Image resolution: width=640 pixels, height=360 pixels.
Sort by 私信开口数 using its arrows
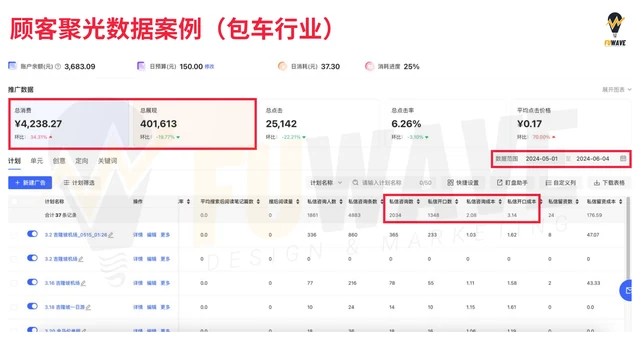tap(456, 202)
